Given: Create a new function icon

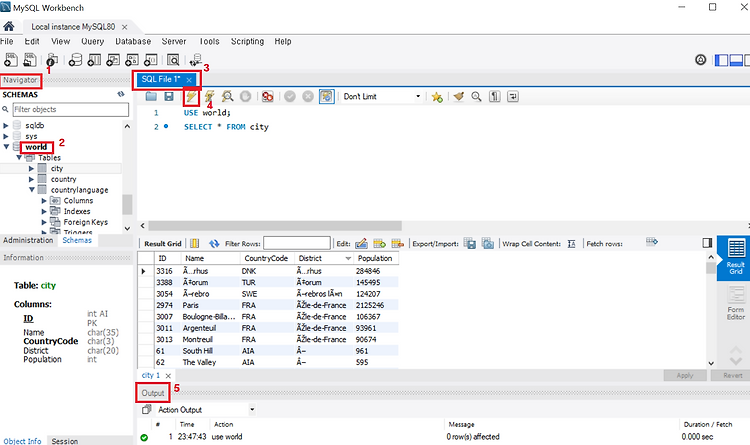Looking at the screenshot, I should (151, 60).
